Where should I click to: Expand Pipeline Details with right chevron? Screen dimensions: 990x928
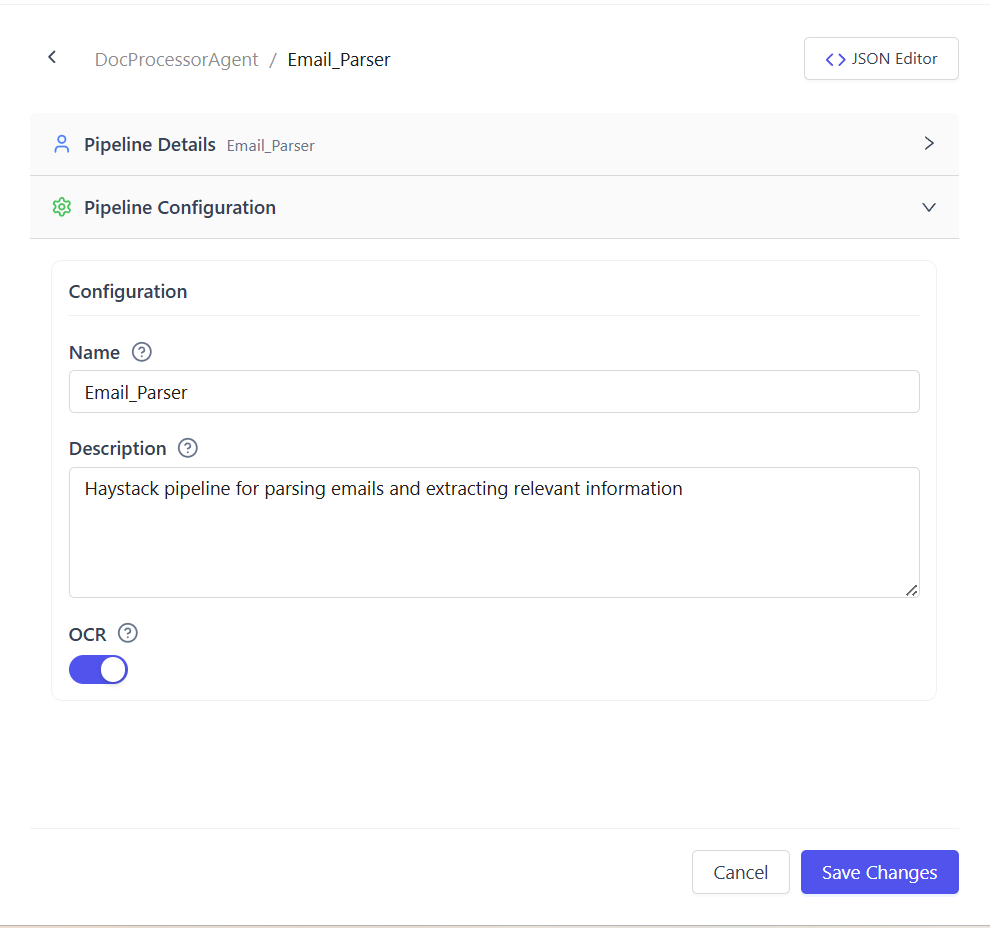[x=929, y=143]
